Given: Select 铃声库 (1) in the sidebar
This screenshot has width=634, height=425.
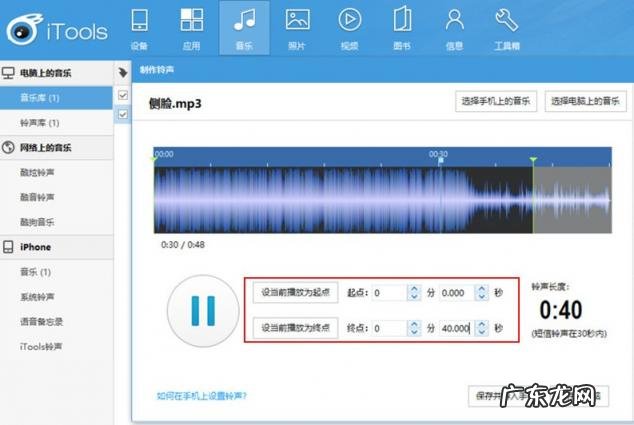Looking at the screenshot, I should (40, 123).
